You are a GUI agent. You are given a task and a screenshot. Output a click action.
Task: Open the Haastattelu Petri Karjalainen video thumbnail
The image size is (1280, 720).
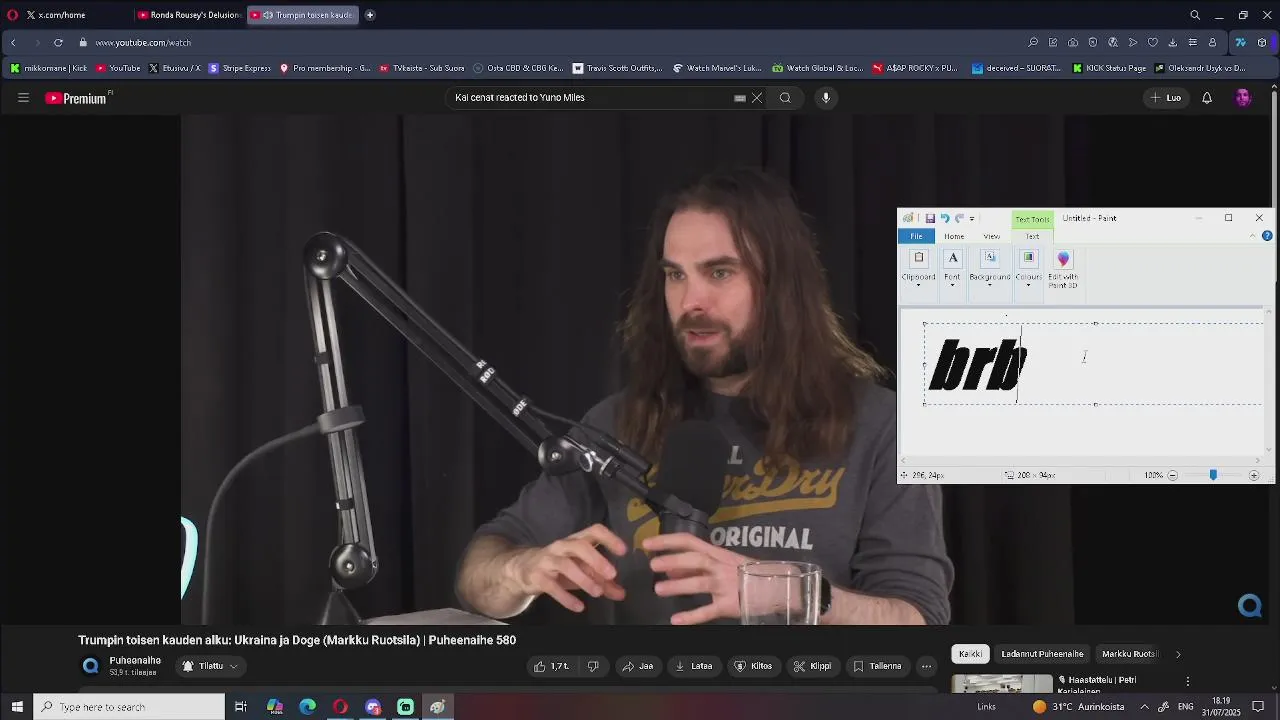(x=1002, y=685)
